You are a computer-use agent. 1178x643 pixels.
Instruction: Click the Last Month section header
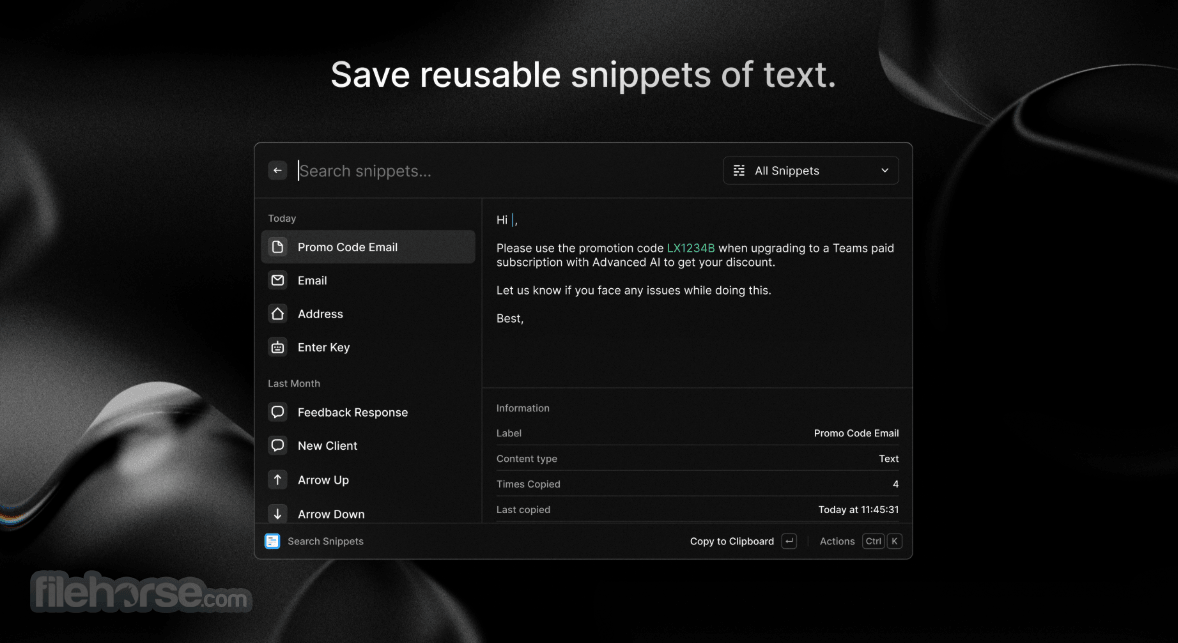(294, 383)
